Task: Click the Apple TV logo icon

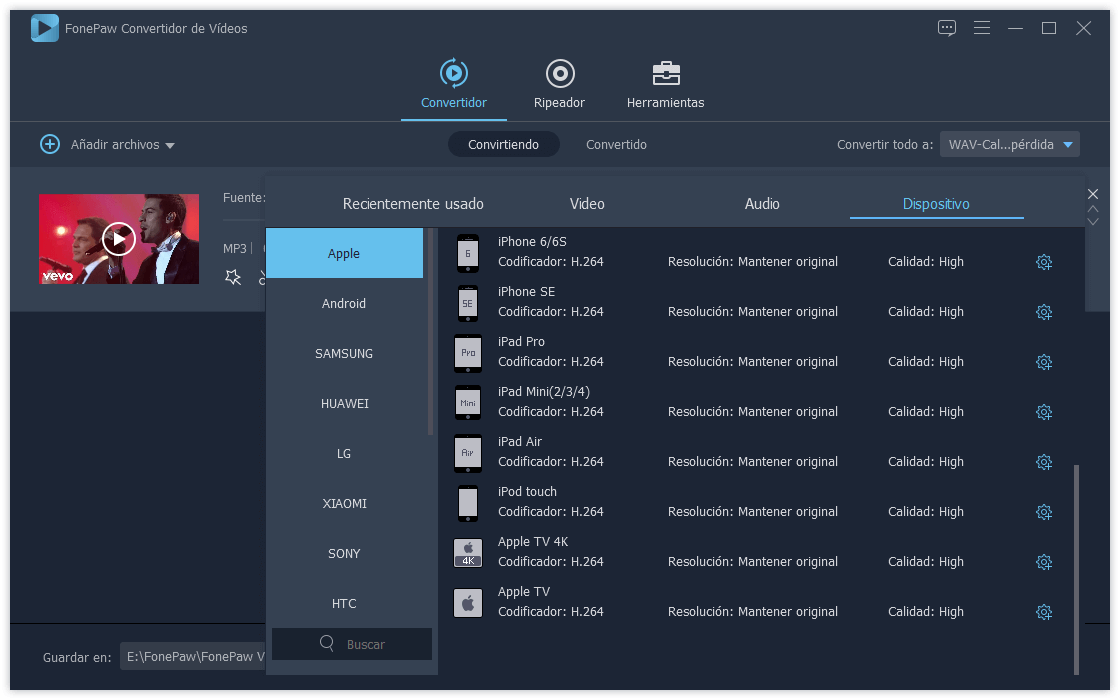Action: click(x=468, y=604)
